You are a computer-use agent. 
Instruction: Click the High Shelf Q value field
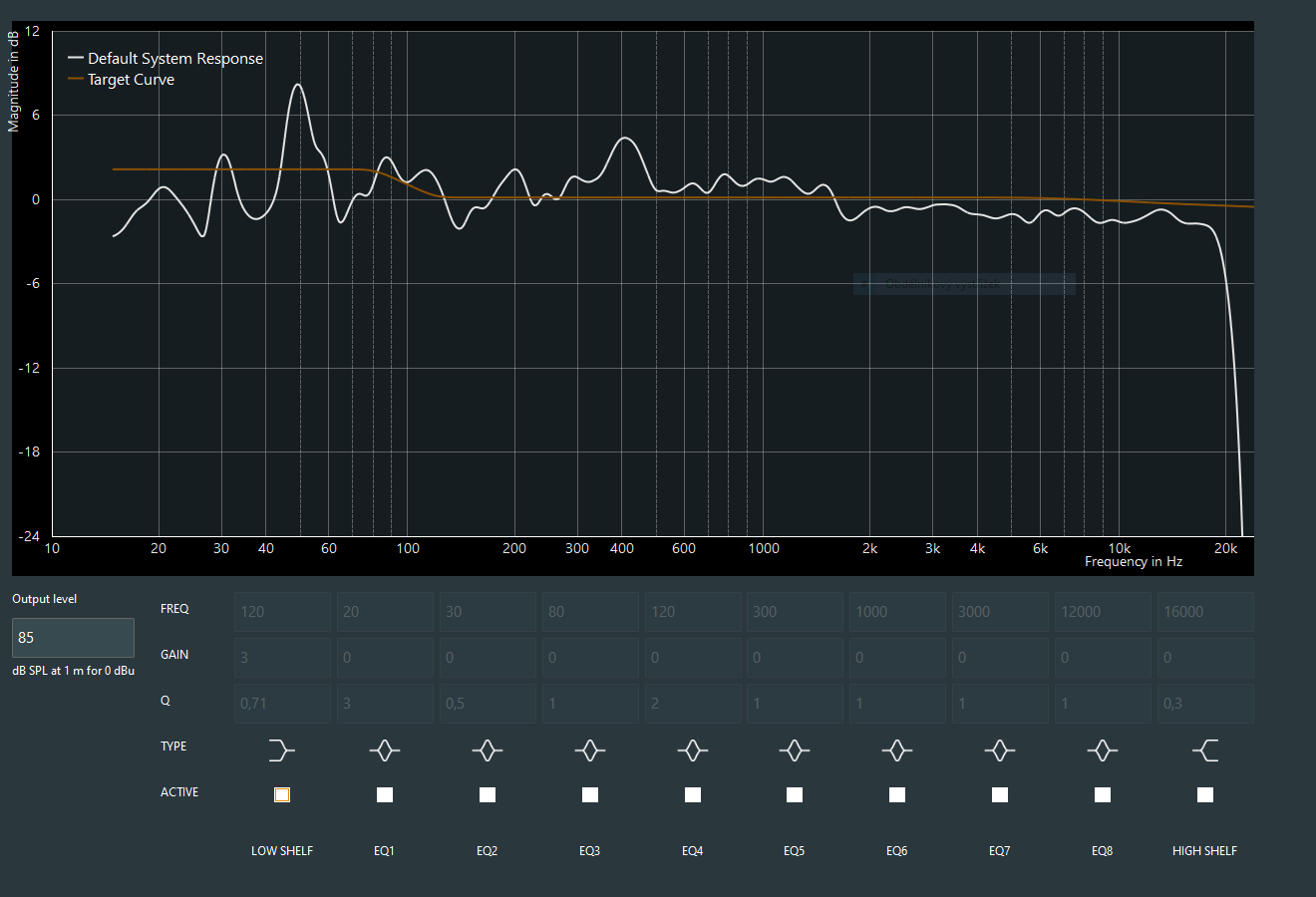pyautogui.click(x=1205, y=704)
